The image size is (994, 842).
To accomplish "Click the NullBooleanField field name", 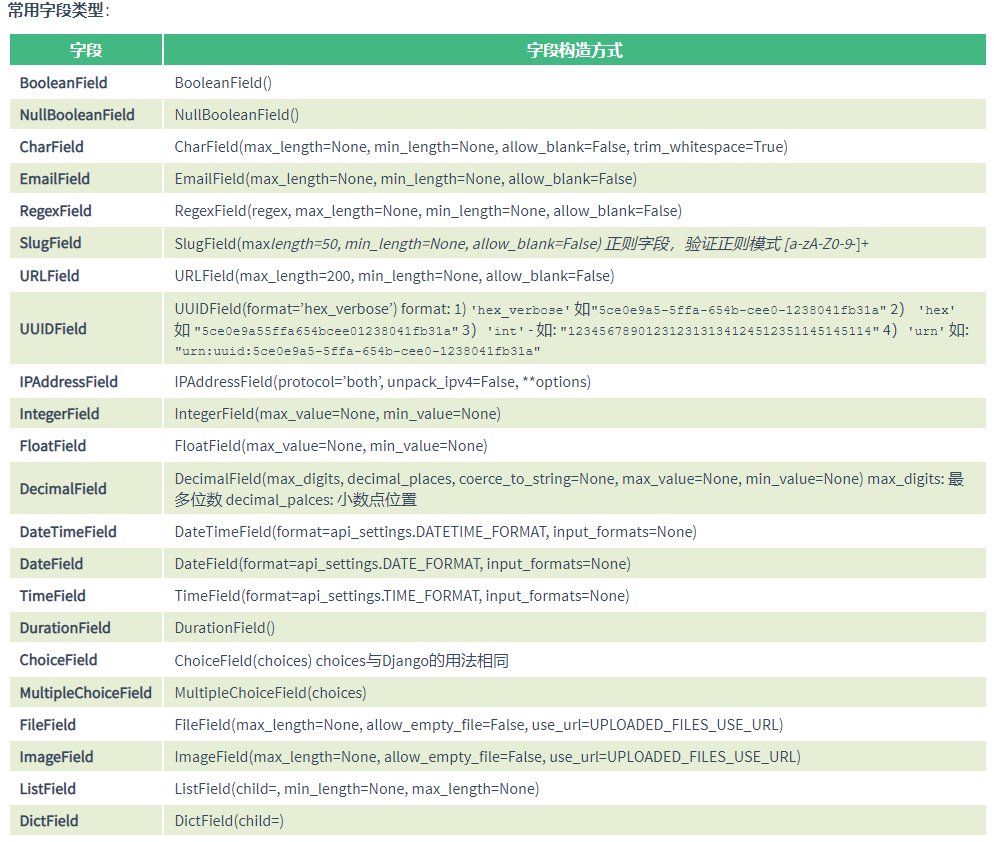I will pyautogui.click(x=77, y=115).
